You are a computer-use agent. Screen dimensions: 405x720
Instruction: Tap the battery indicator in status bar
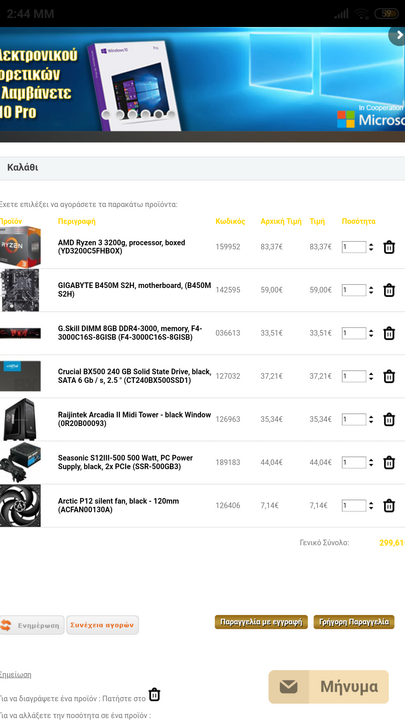387,14
